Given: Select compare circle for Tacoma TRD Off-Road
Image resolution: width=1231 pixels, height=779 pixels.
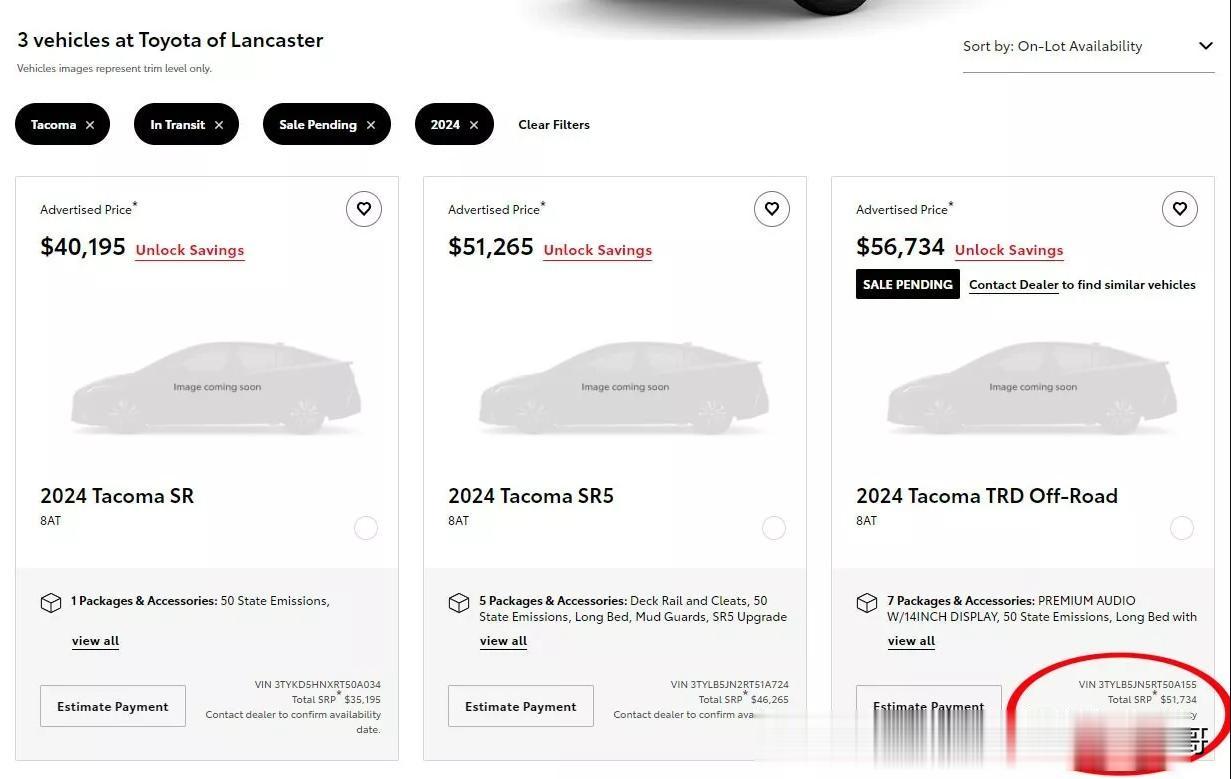Looking at the screenshot, I should tap(1182, 528).
